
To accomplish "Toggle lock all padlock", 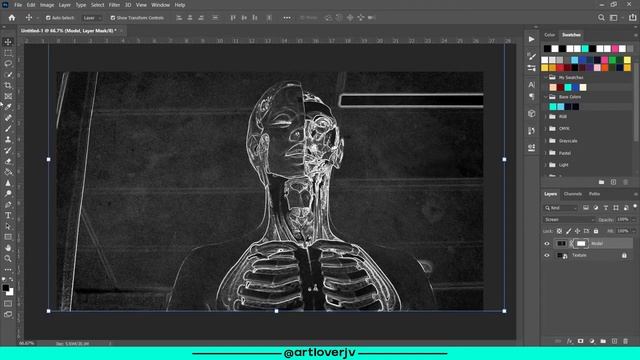I will (x=596, y=231).
